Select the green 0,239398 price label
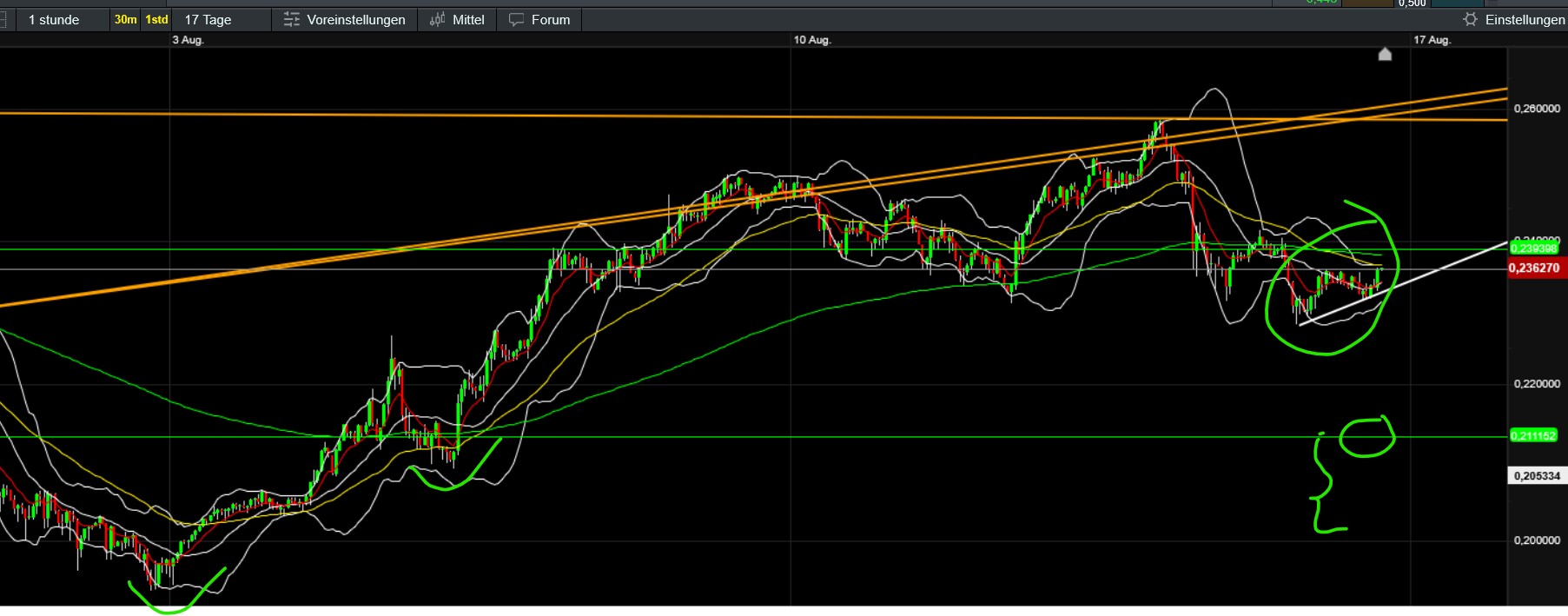1568x616 pixels. pyautogui.click(x=1533, y=248)
